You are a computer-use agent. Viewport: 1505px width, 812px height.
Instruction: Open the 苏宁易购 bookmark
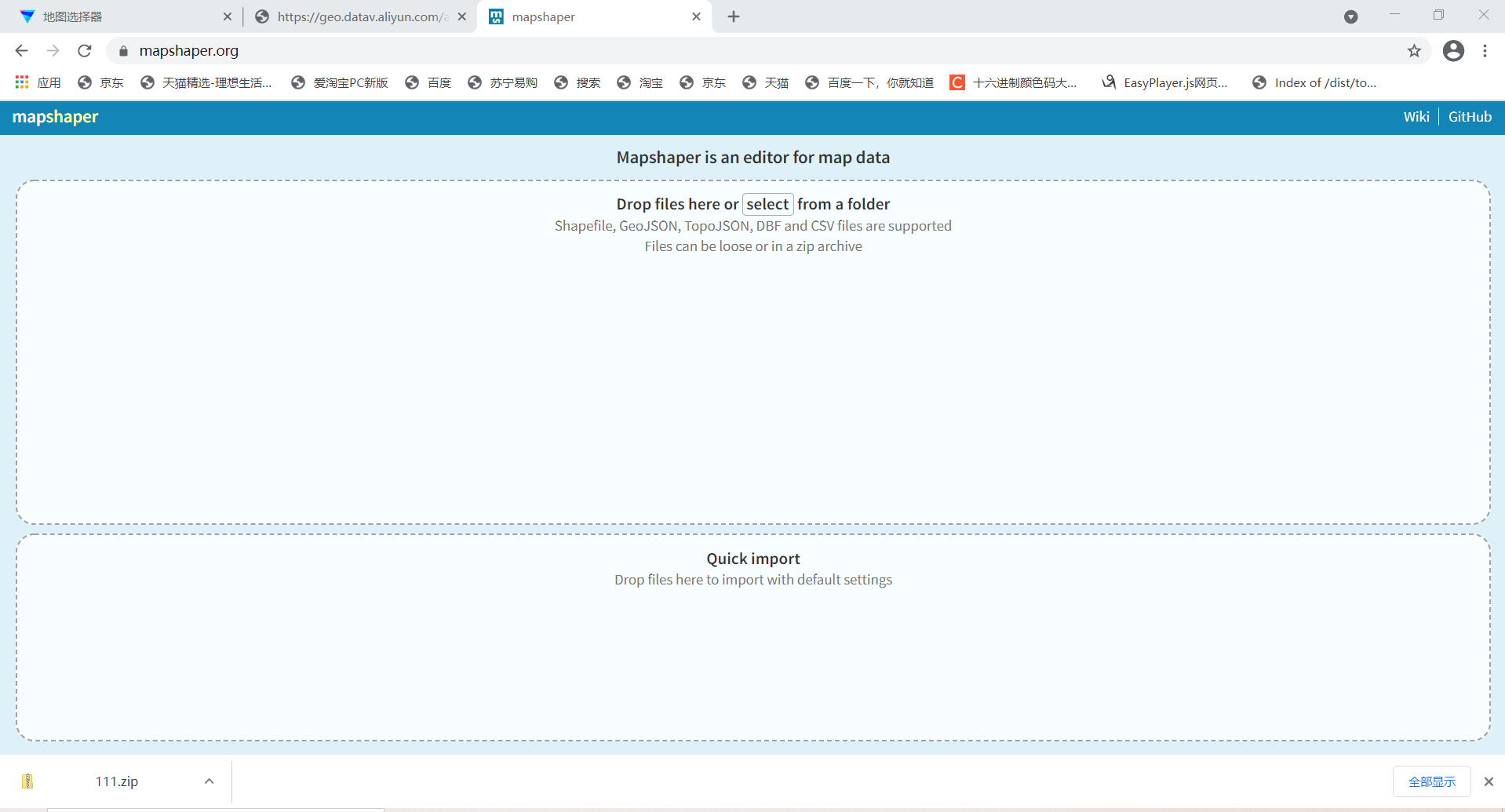point(503,82)
